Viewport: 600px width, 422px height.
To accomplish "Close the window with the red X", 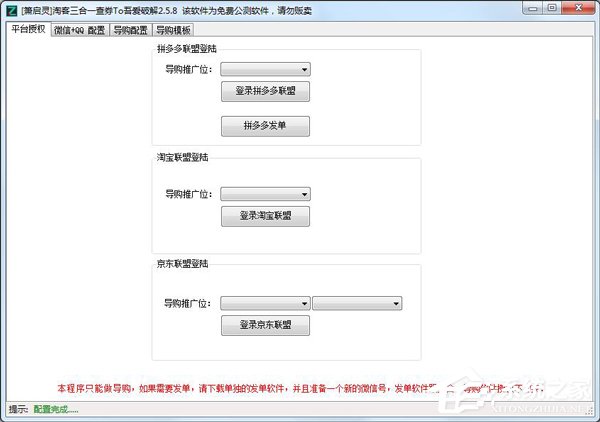I will coord(578,8).
